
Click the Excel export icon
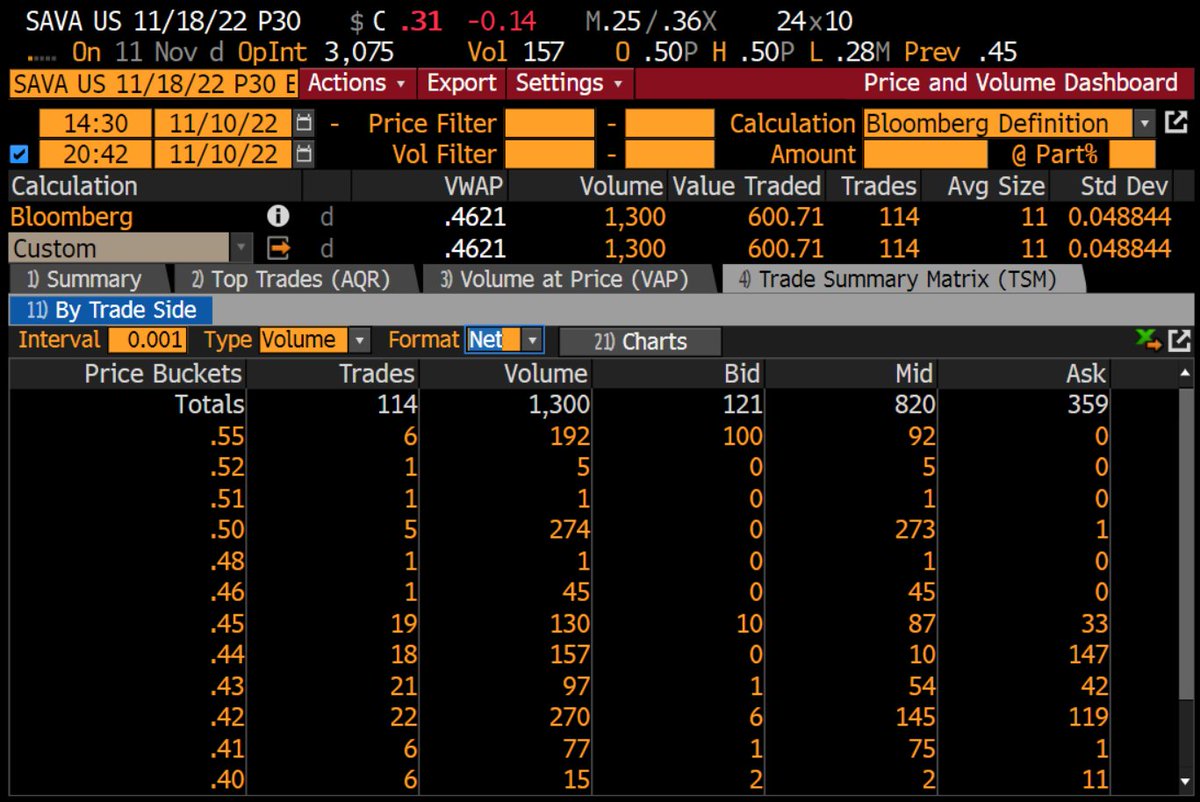[1148, 341]
